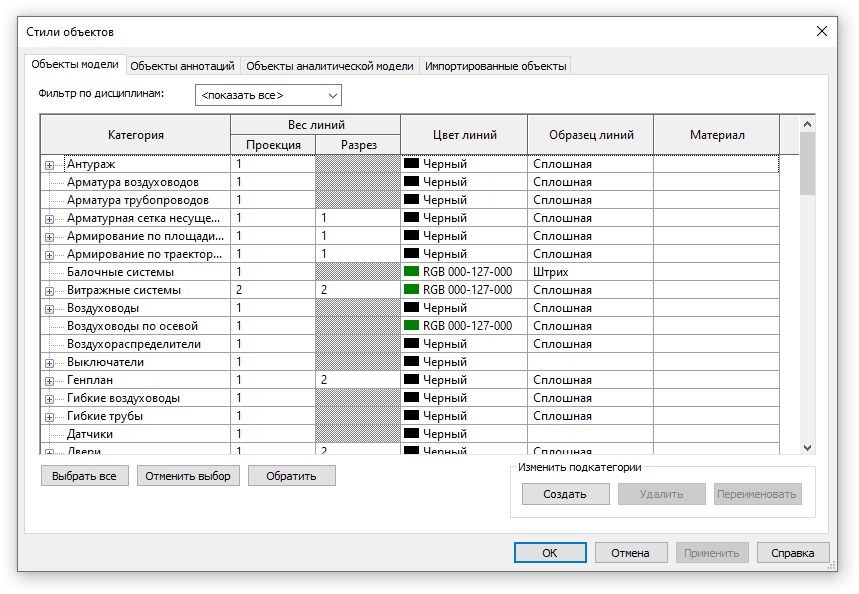Click the Материал column header
Screen dimensions: 859x594
[717, 135]
